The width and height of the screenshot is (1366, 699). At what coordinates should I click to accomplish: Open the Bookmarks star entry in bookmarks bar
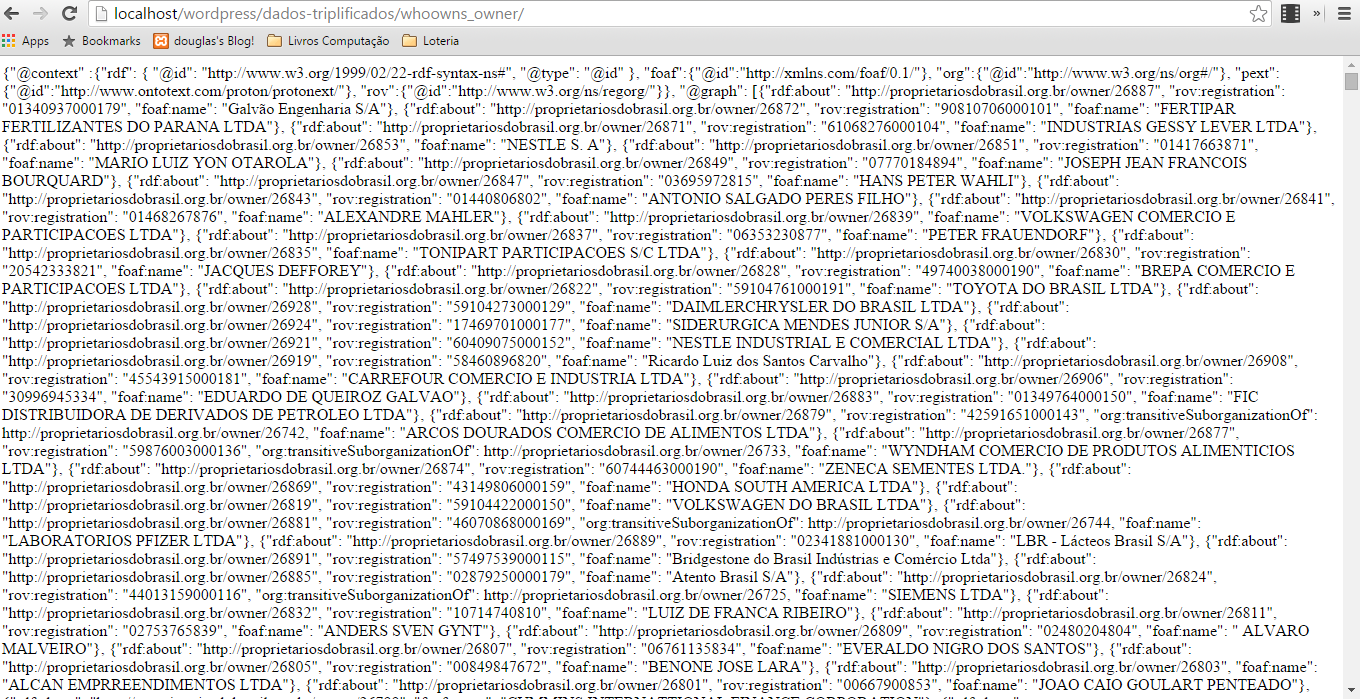(101, 41)
